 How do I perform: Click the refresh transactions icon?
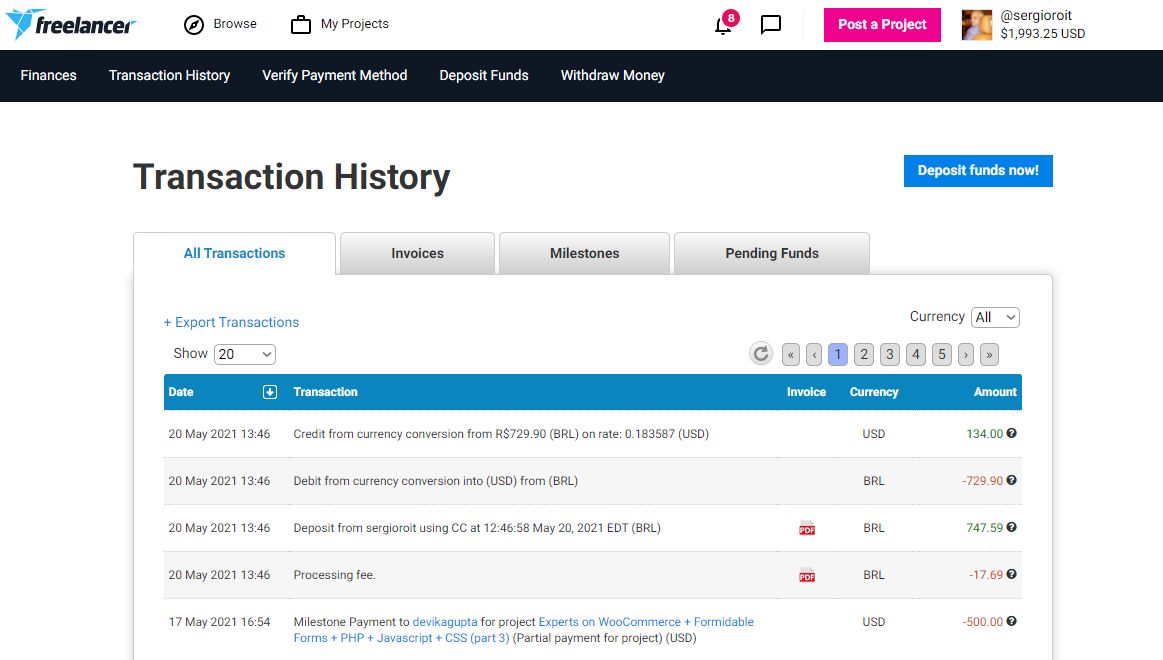point(761,354)
